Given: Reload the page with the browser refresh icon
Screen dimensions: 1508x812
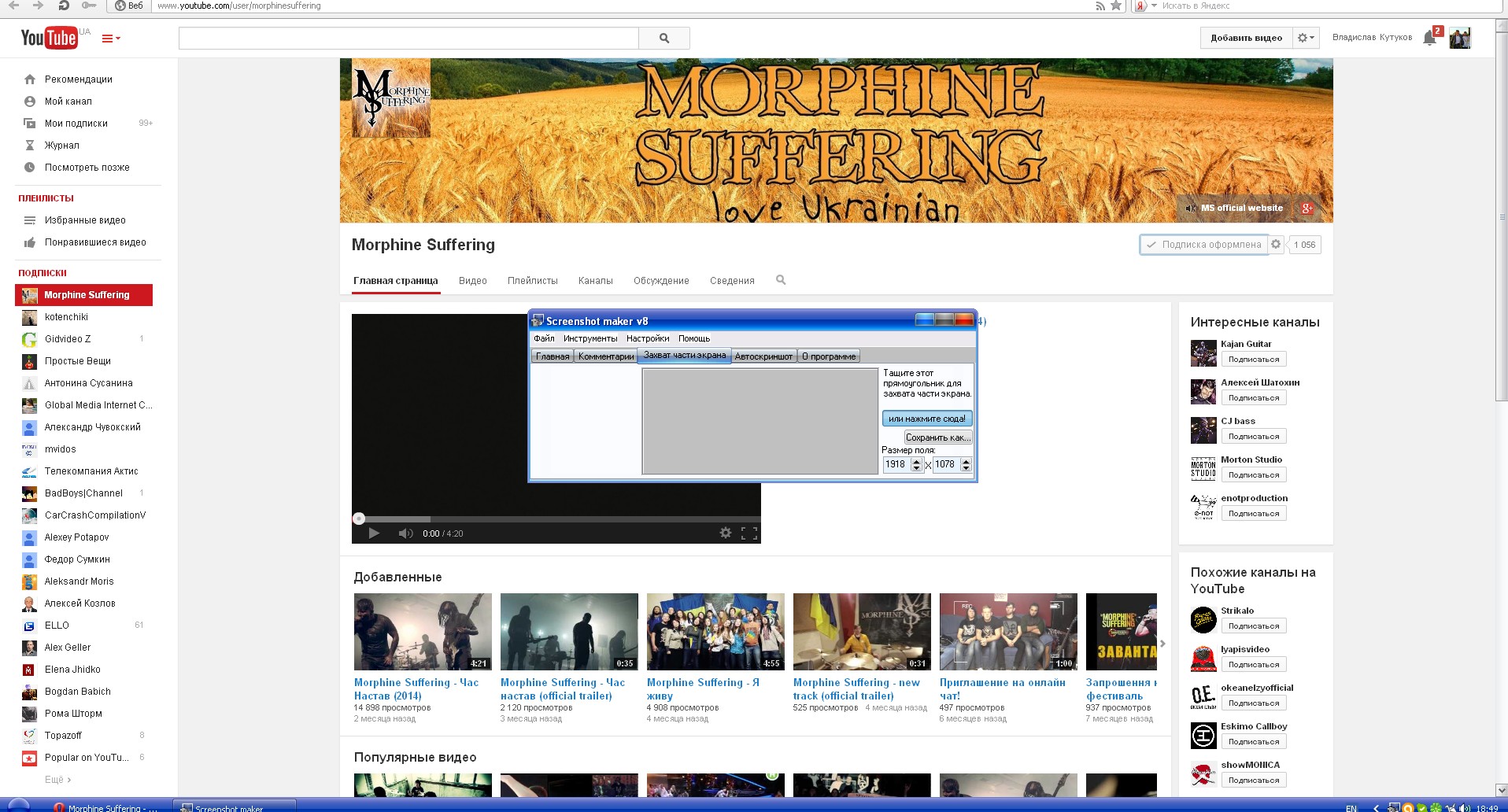Looking at the screenshot, I should point(64,6).
